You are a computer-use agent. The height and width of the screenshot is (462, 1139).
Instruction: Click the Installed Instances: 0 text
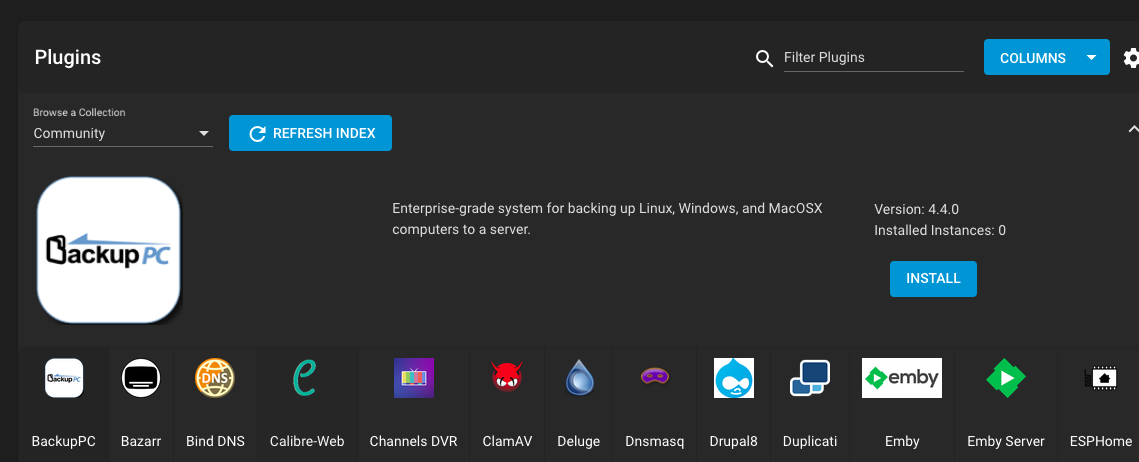pyautogui.click(x=940, y=231)
